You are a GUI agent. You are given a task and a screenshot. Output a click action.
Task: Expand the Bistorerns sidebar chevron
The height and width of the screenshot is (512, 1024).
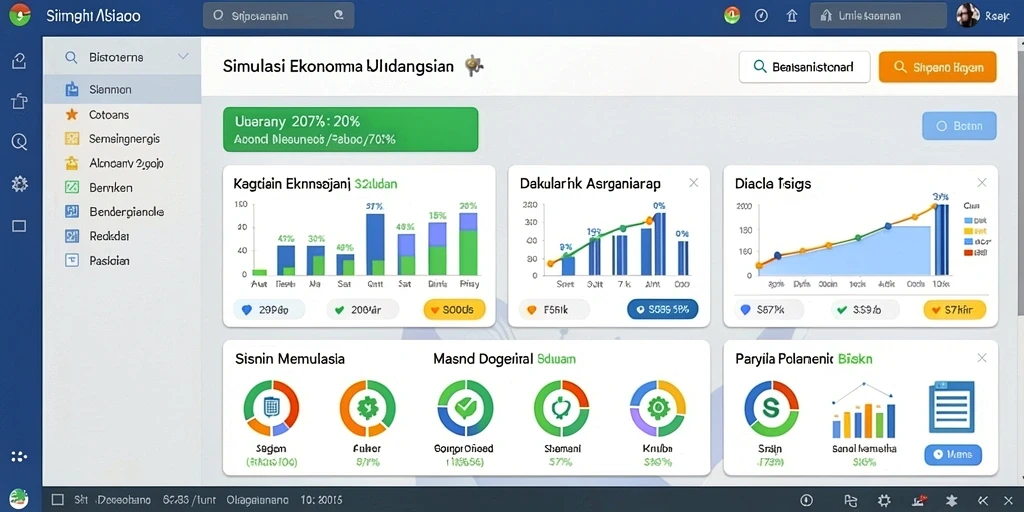(x=184, y=57)
